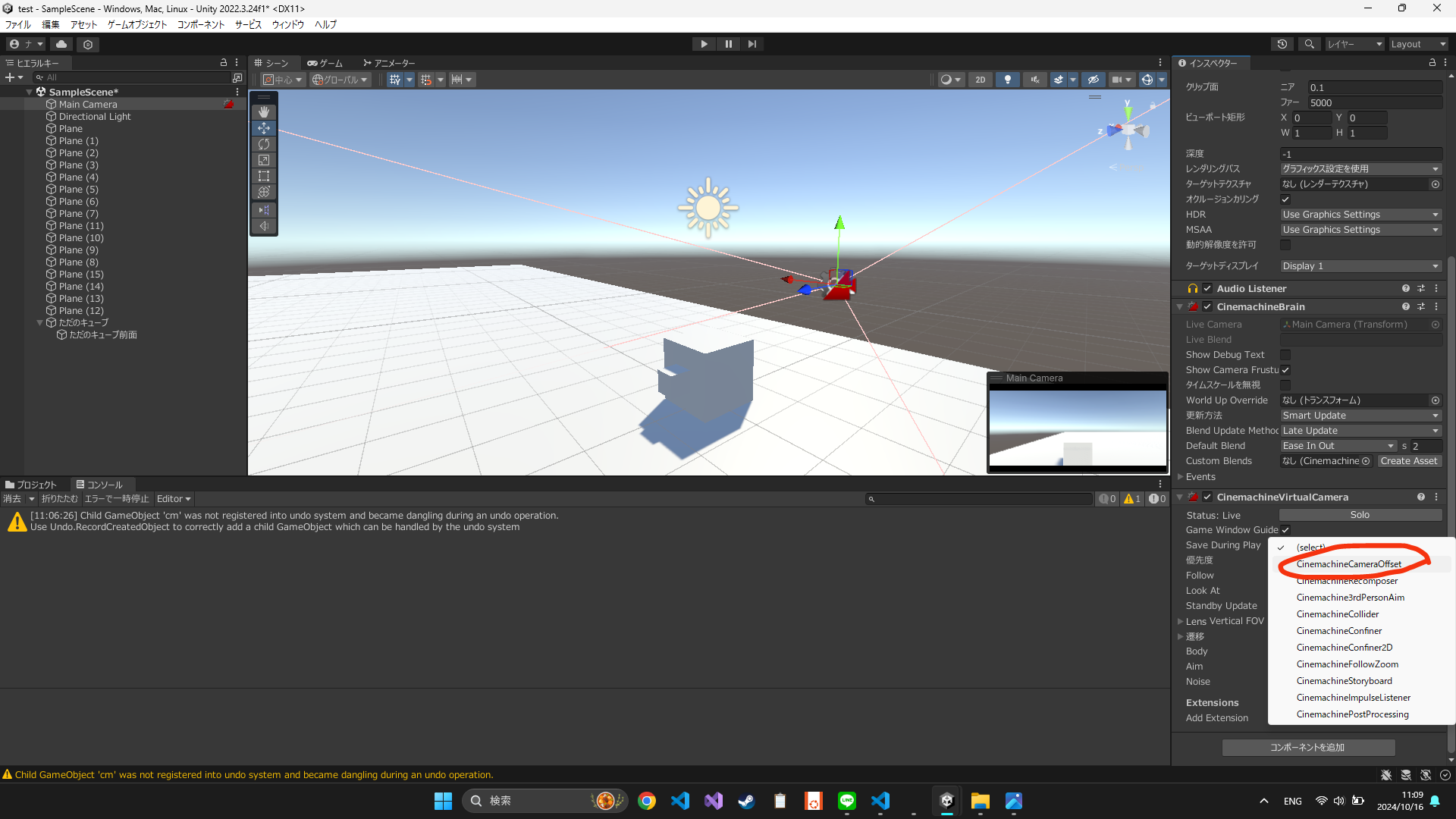This screenshot has width=1456, height=819.
Task: Select the Scale tool in scene toolbar
Action: [x=264, y=160]
